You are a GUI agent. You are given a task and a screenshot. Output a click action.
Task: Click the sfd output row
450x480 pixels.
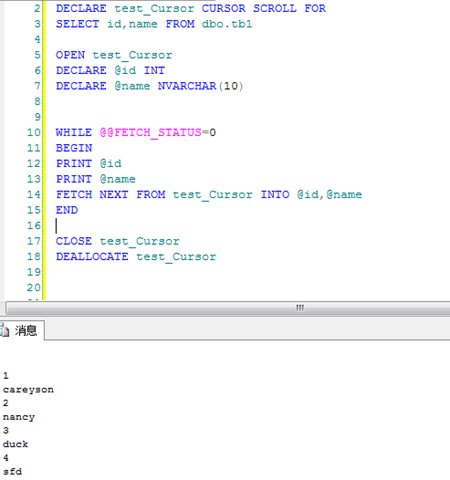(12, 472)
